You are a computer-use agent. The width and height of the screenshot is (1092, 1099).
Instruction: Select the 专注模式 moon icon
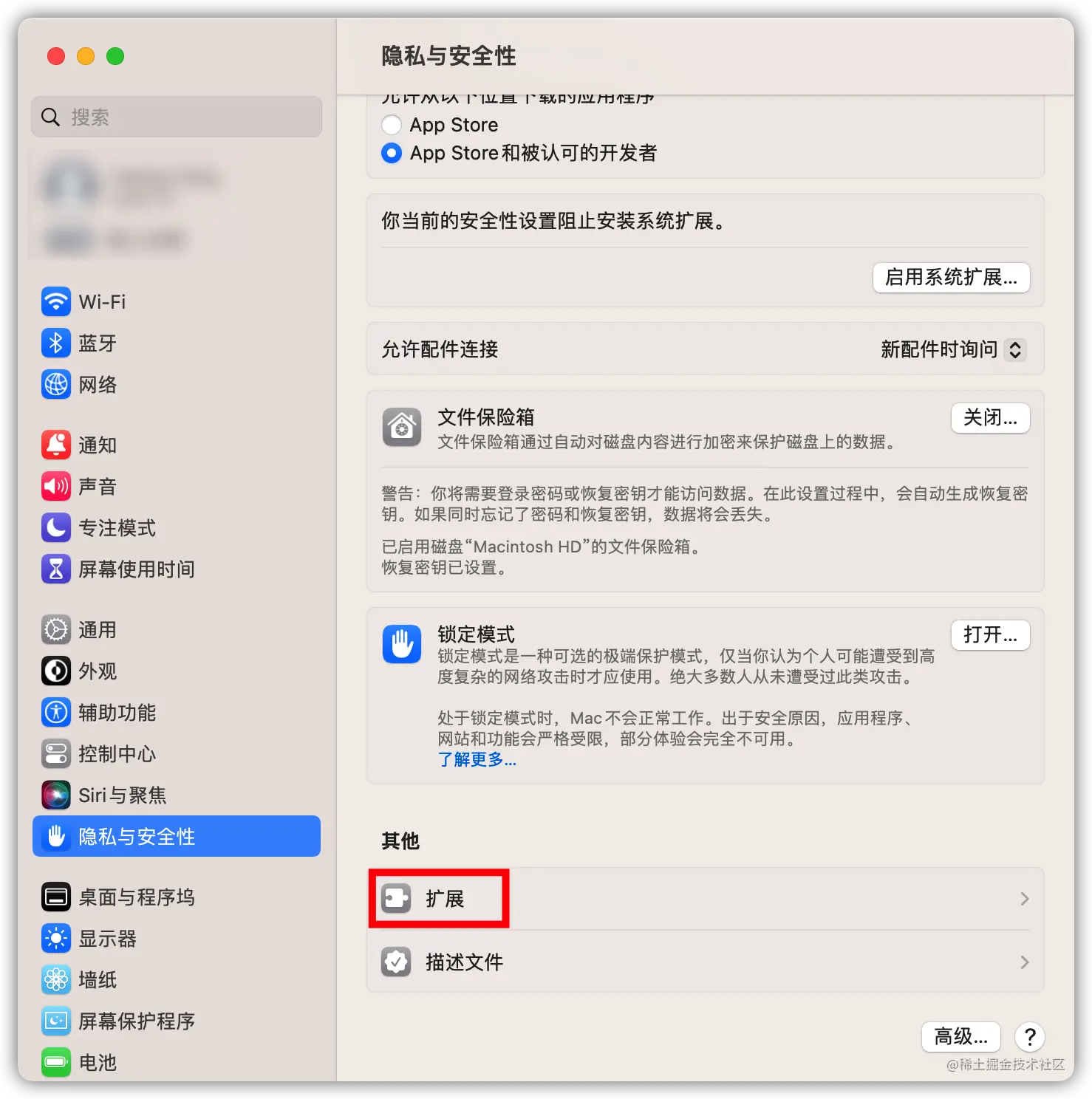56,527
